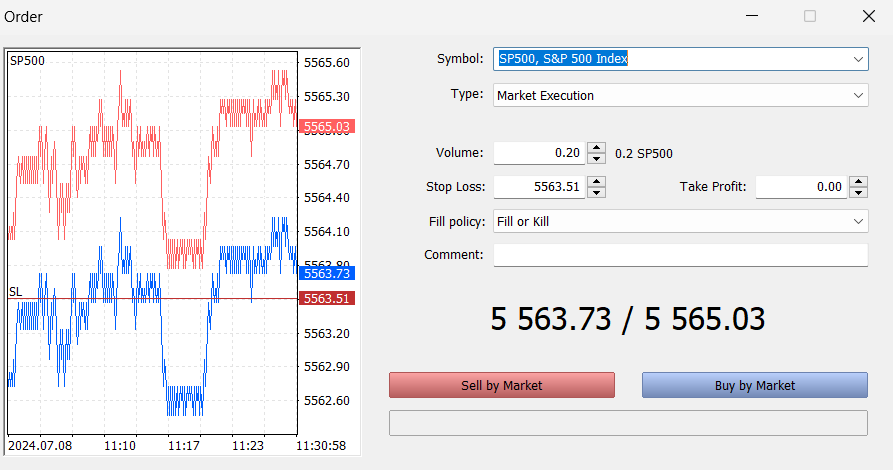The width and height of the screenshot is (893, 470).
Task: Open the Fill policy dropdown
Action: point(858,221)
